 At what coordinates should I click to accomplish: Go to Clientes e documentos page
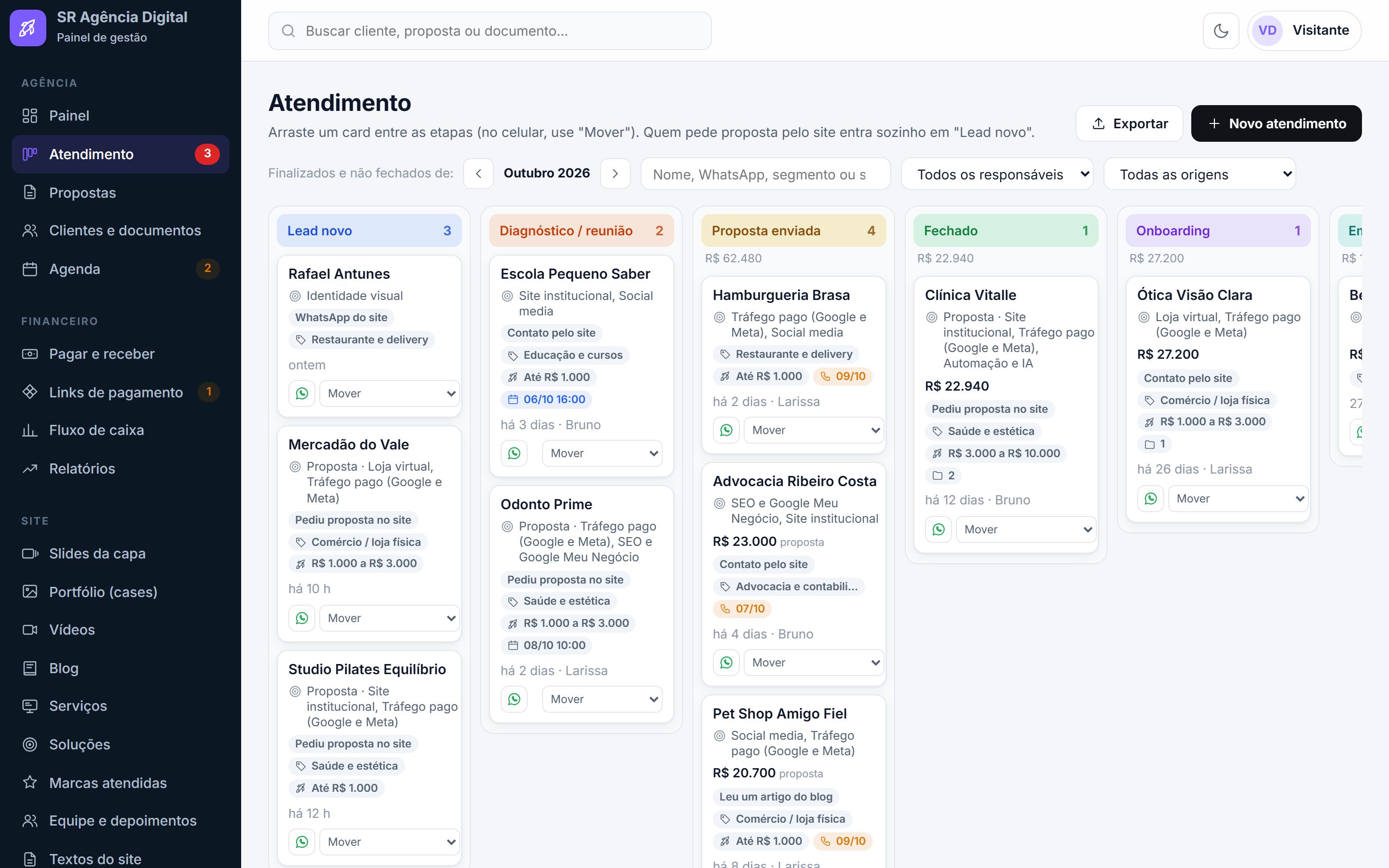click(x=121, y=230)
